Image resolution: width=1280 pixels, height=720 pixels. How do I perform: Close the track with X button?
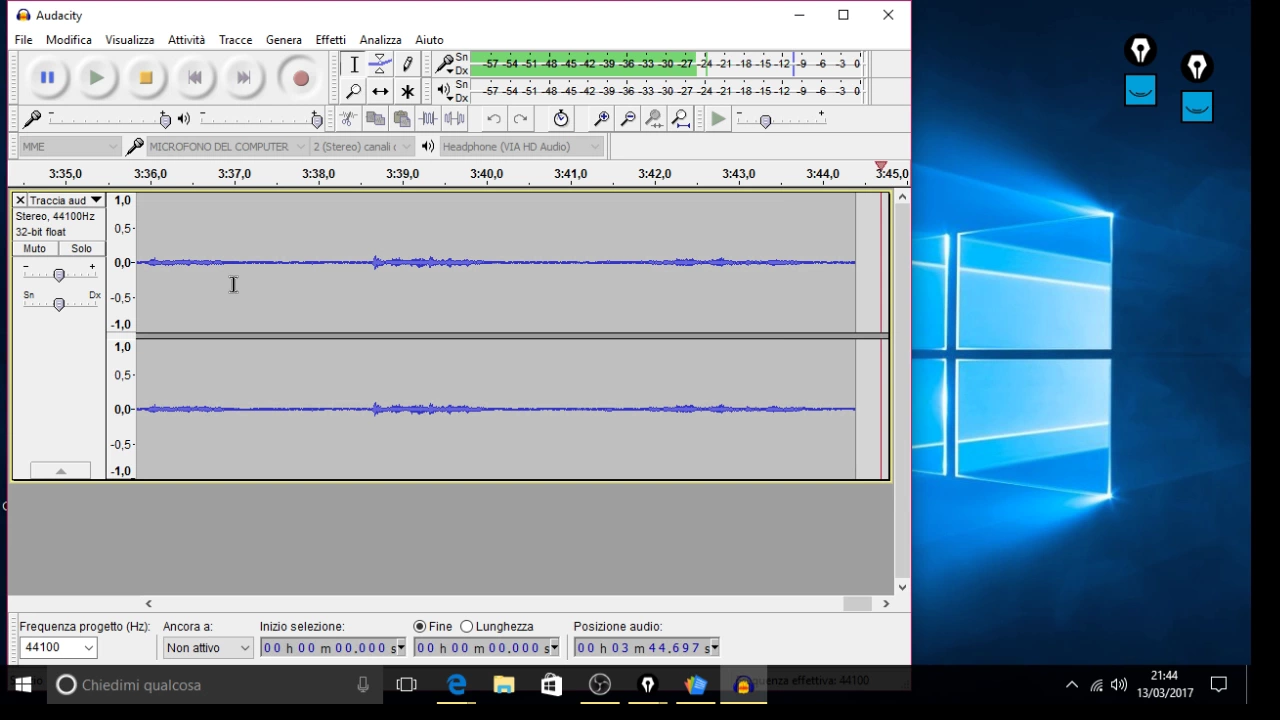20,200
